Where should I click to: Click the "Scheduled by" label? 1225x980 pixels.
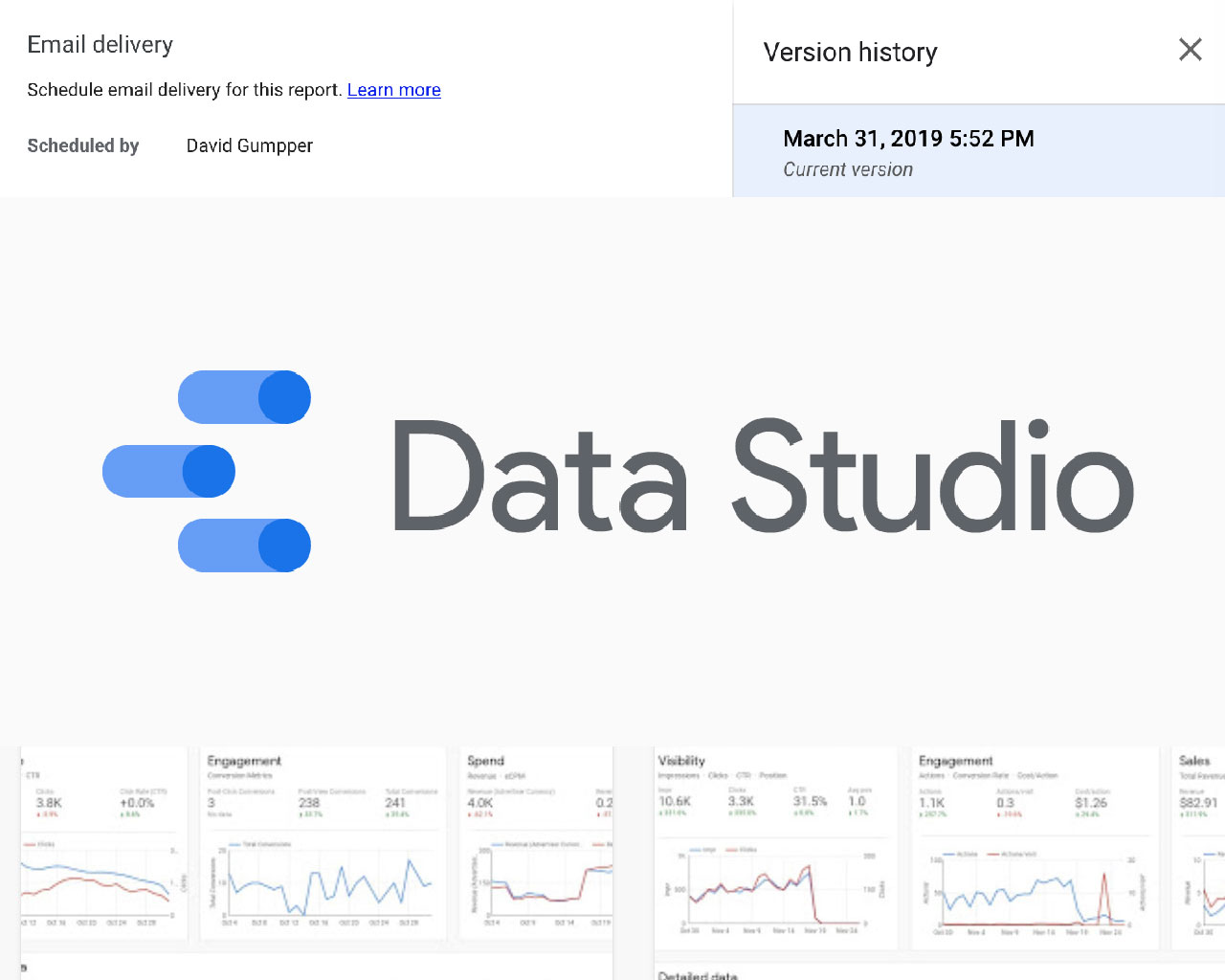click(83, 145)
